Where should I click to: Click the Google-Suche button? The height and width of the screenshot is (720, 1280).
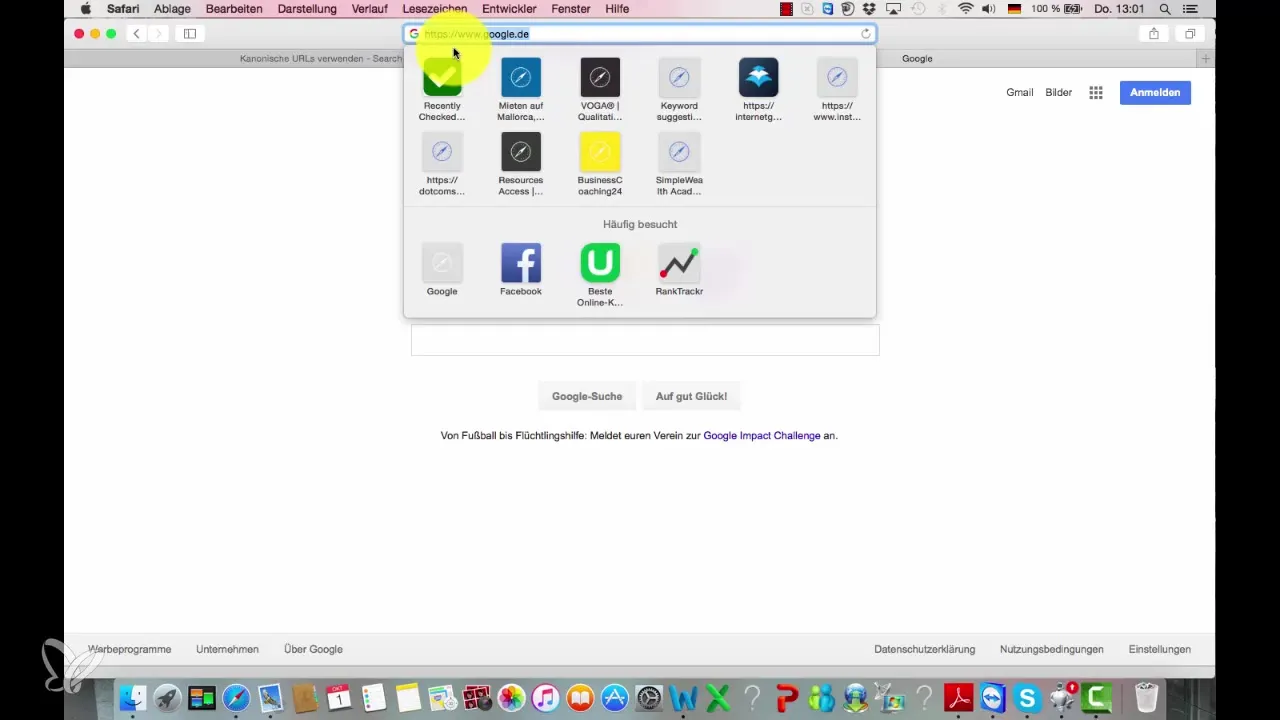tap(587, 396)
